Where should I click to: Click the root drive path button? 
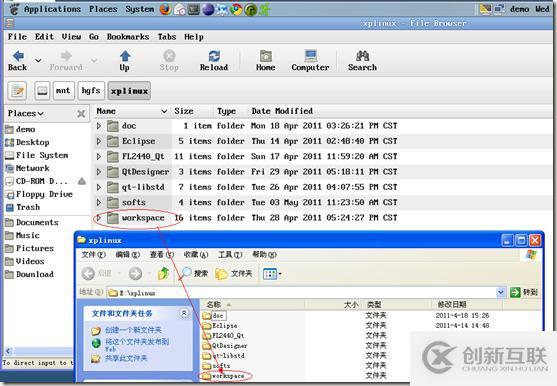42,91
